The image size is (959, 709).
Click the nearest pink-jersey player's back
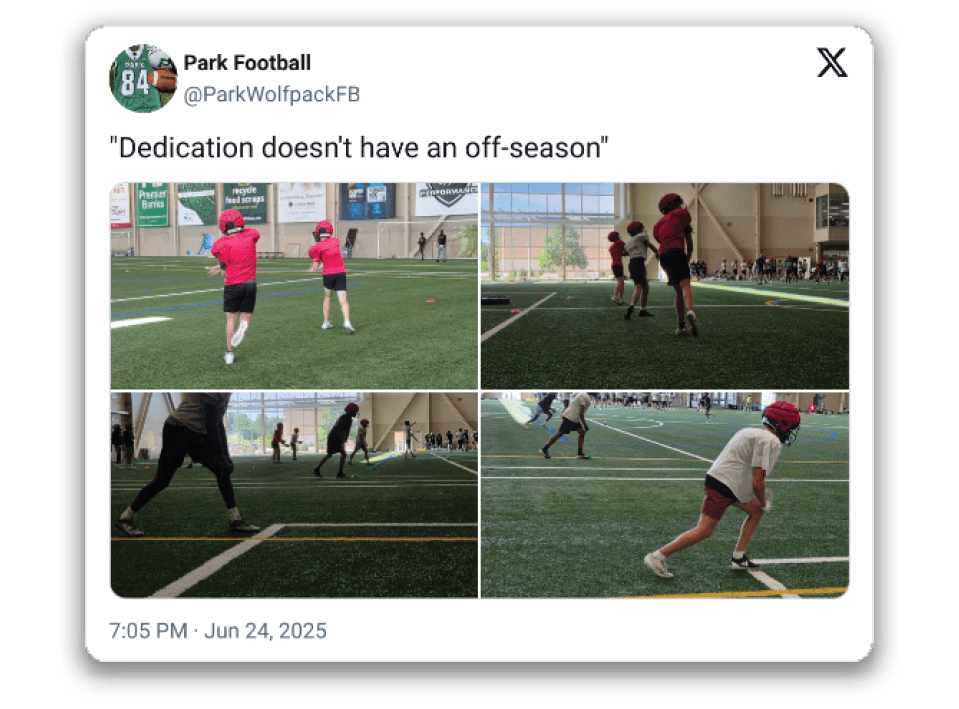point(237,257)
